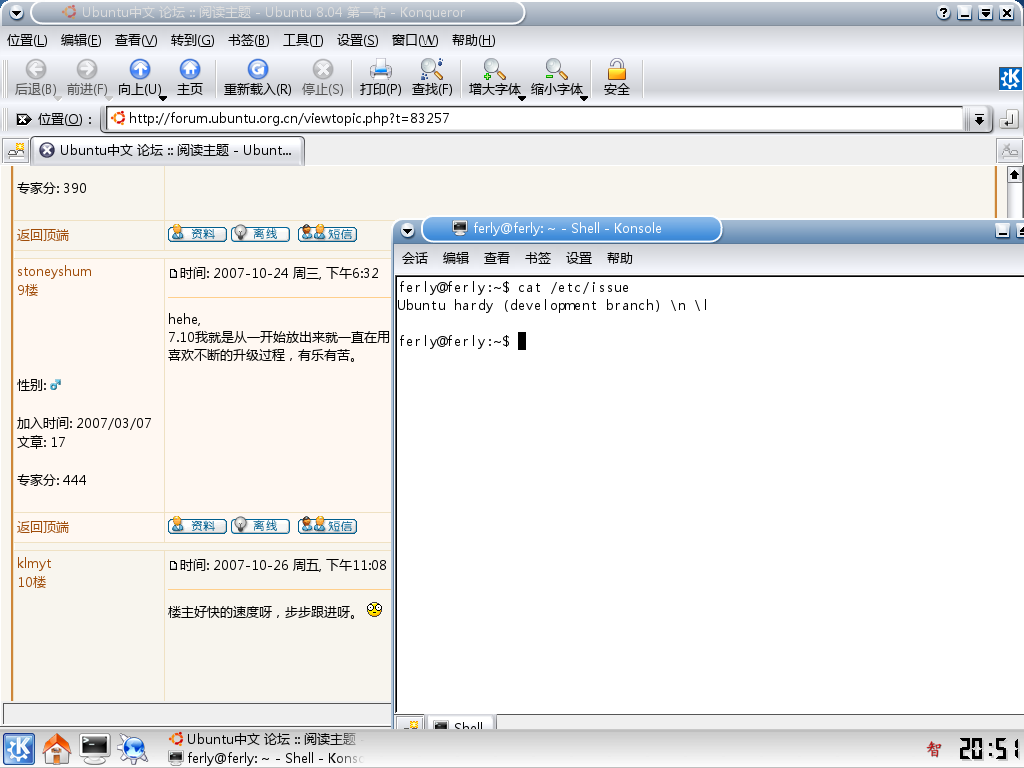Image resolution: width=1024 pixels, height=768 pixels.
Task: Click the Forward (前进) toolbar icon
Action: click(86, 69)
